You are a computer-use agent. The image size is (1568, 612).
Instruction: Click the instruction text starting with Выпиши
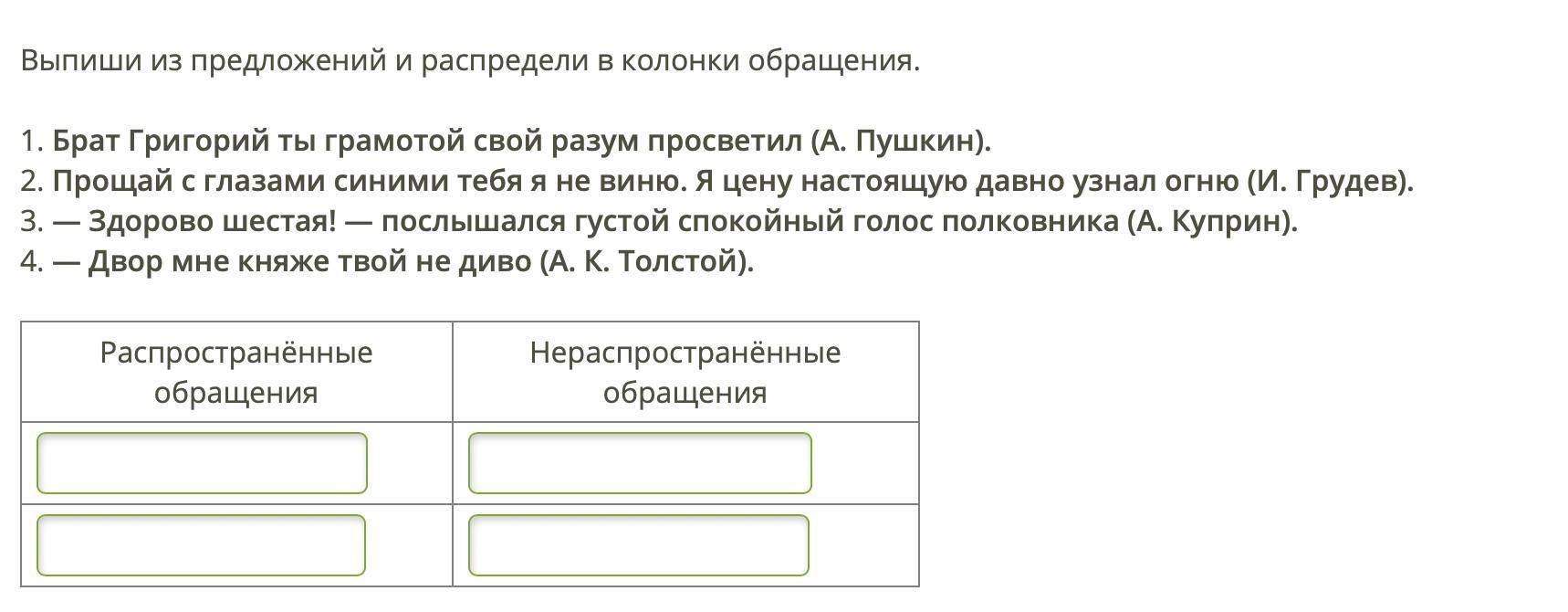point(470,61)
